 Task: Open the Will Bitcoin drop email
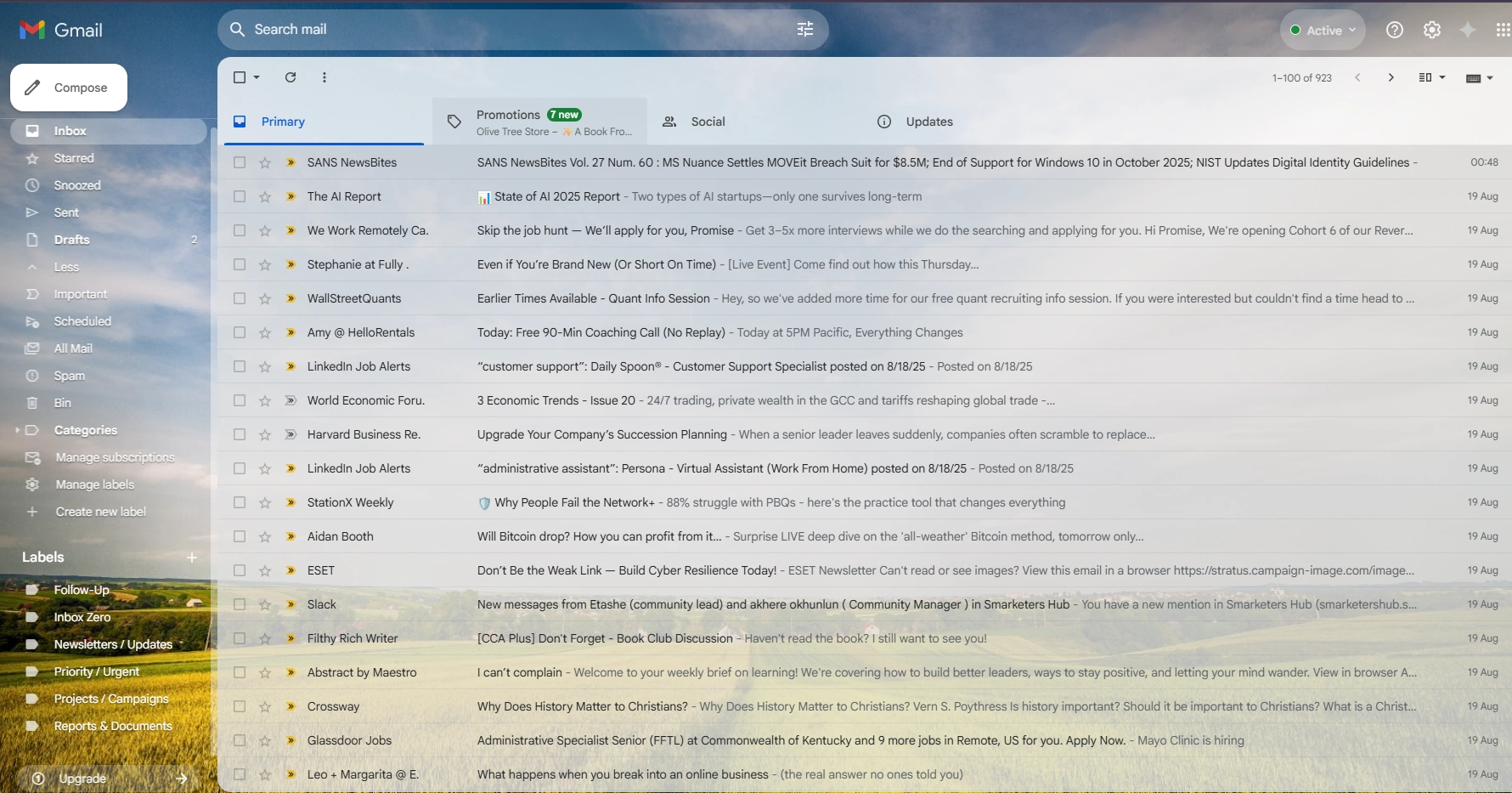[x=865, y=536]
